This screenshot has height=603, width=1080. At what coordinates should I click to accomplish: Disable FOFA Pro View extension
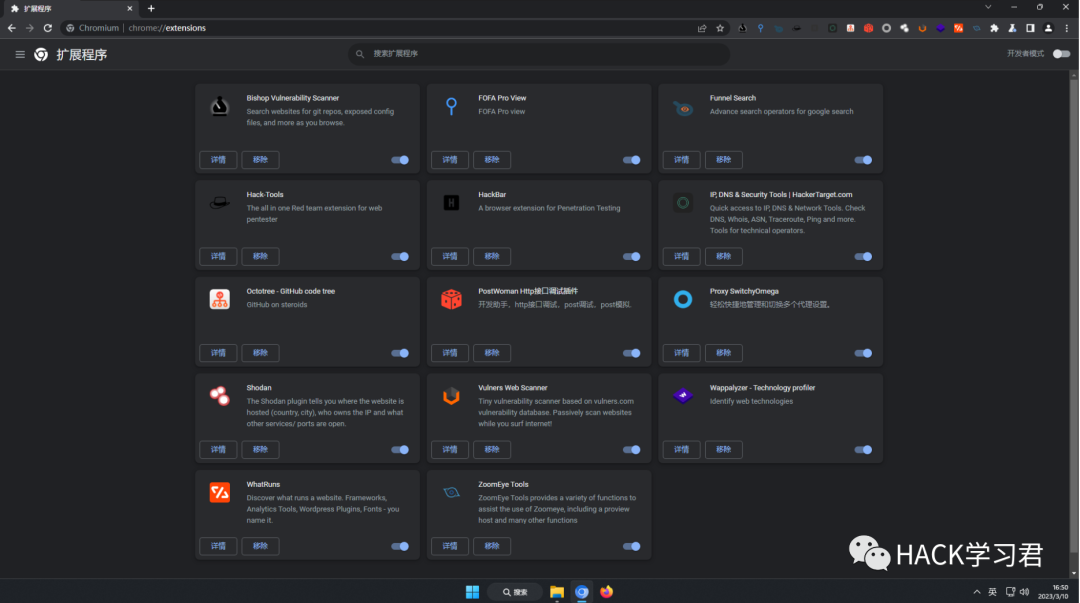click(x=632, y=160)
